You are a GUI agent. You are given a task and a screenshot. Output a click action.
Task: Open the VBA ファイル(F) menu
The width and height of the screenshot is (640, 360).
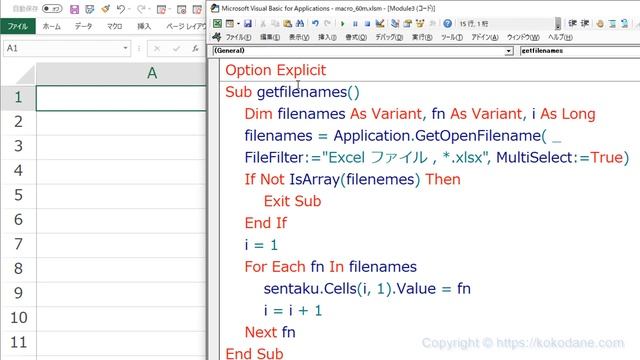coord(238,37)
